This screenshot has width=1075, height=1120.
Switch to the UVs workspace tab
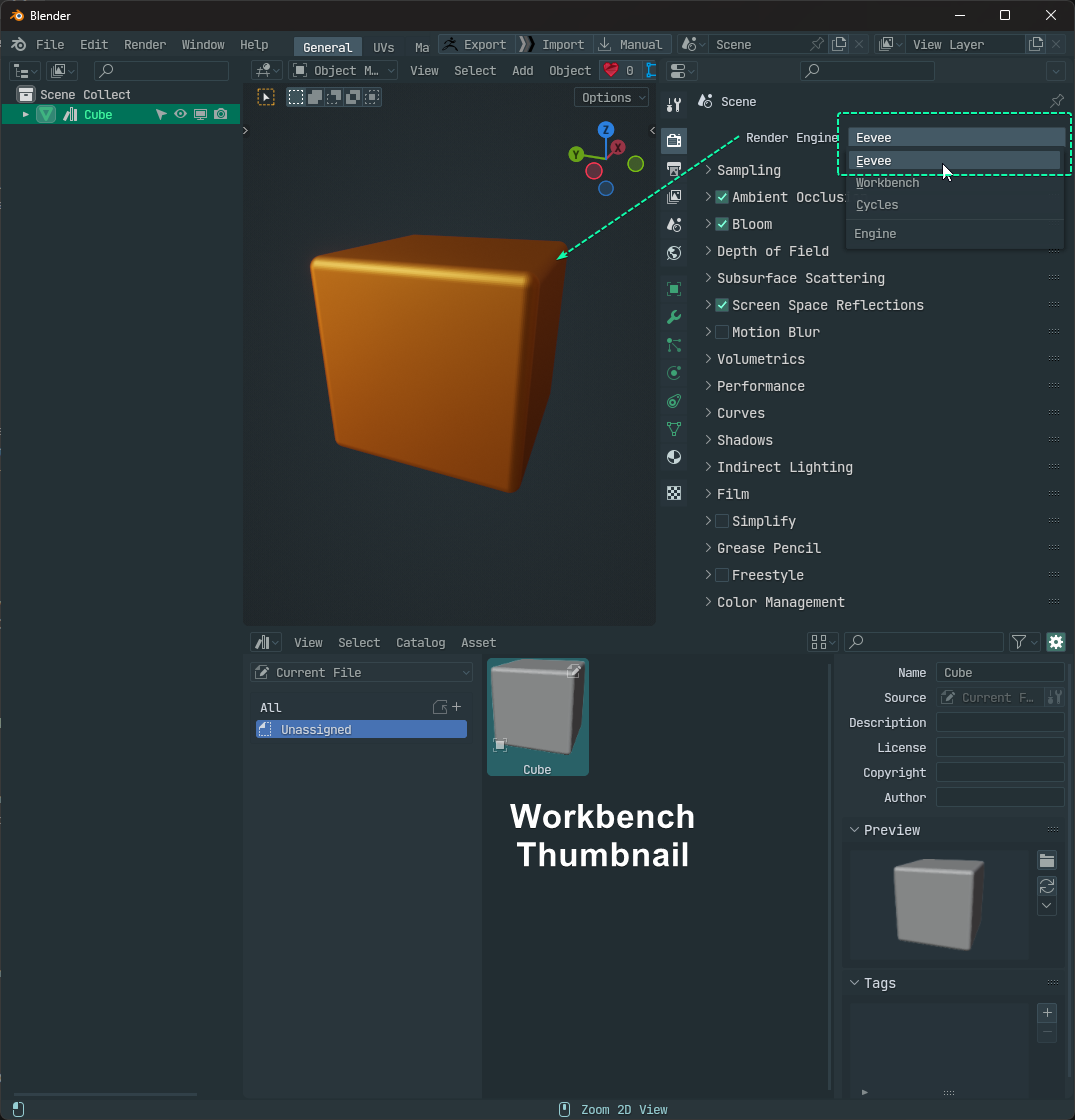point(384,47)
